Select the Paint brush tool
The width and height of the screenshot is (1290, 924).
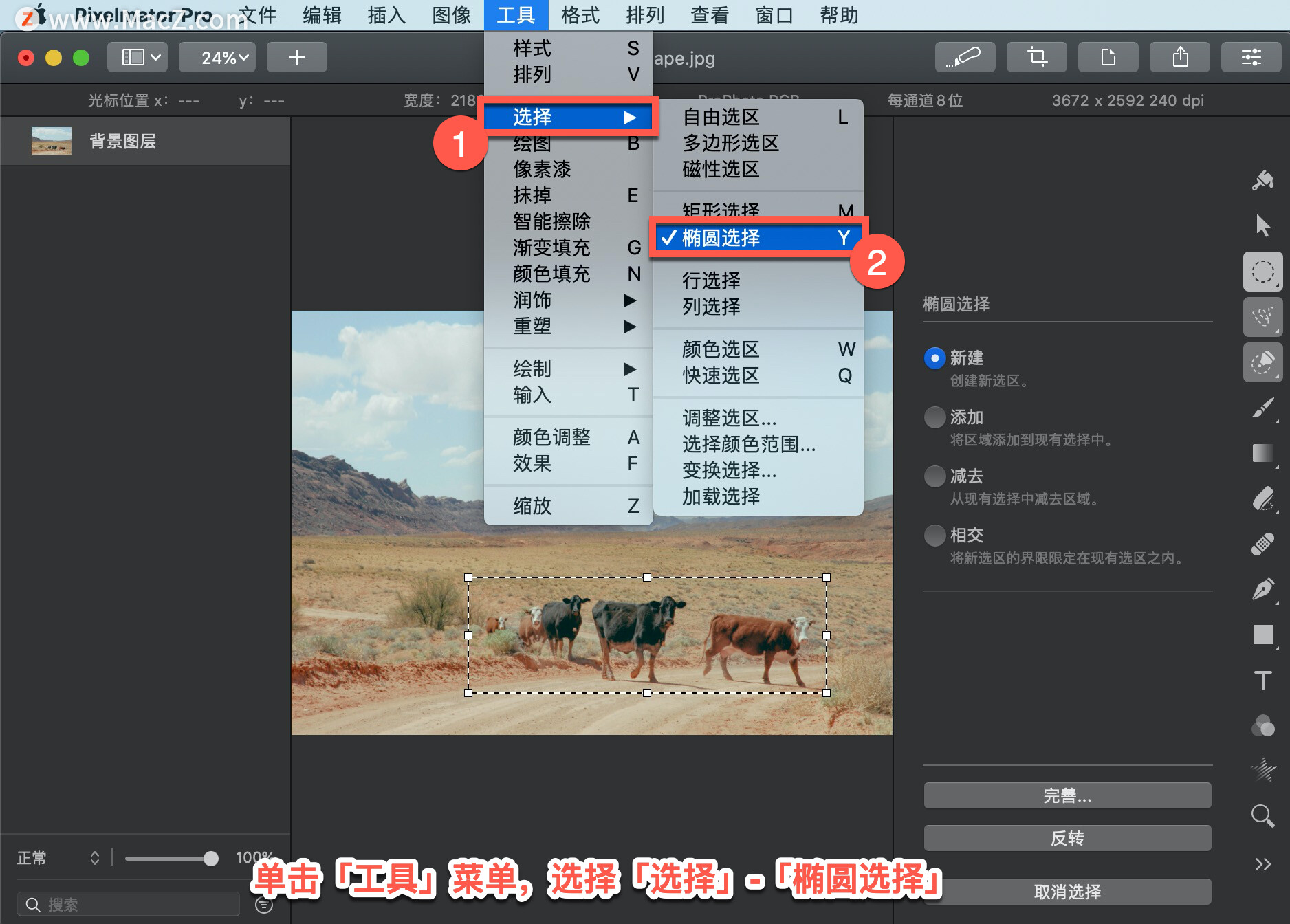(1262, 408)
